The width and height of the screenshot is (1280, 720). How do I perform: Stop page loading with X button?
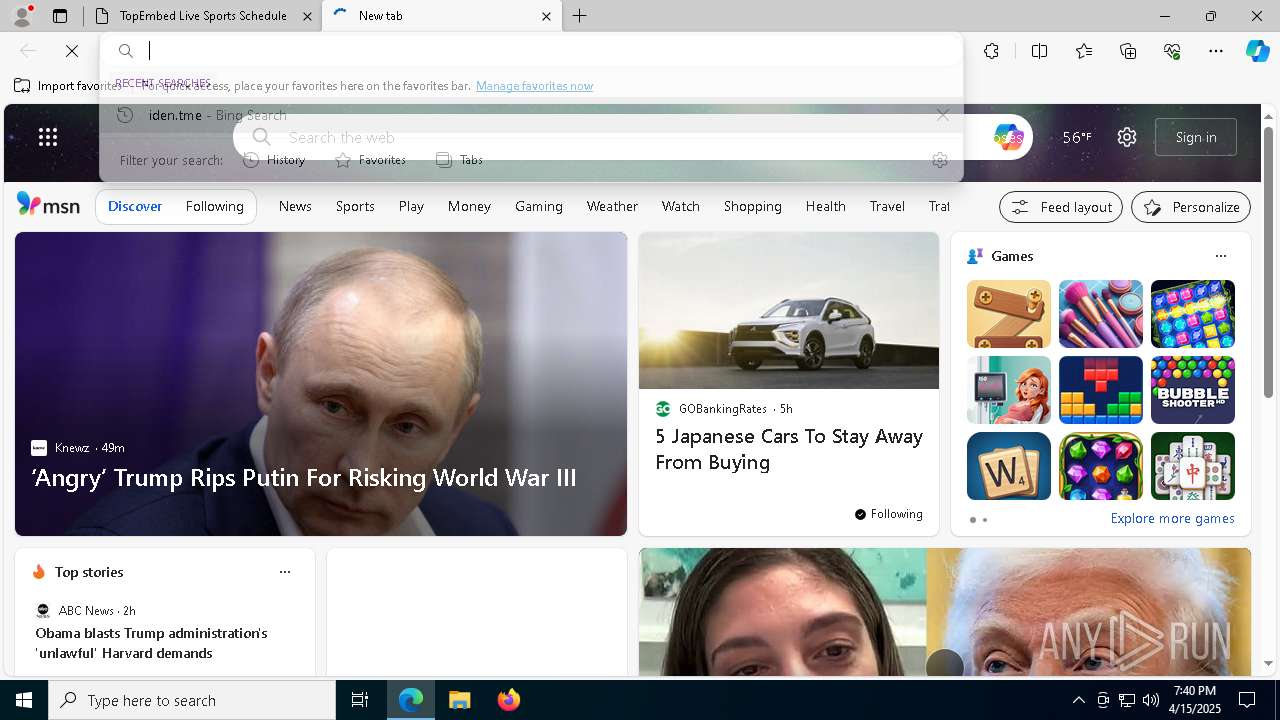[x=72, y=51]
